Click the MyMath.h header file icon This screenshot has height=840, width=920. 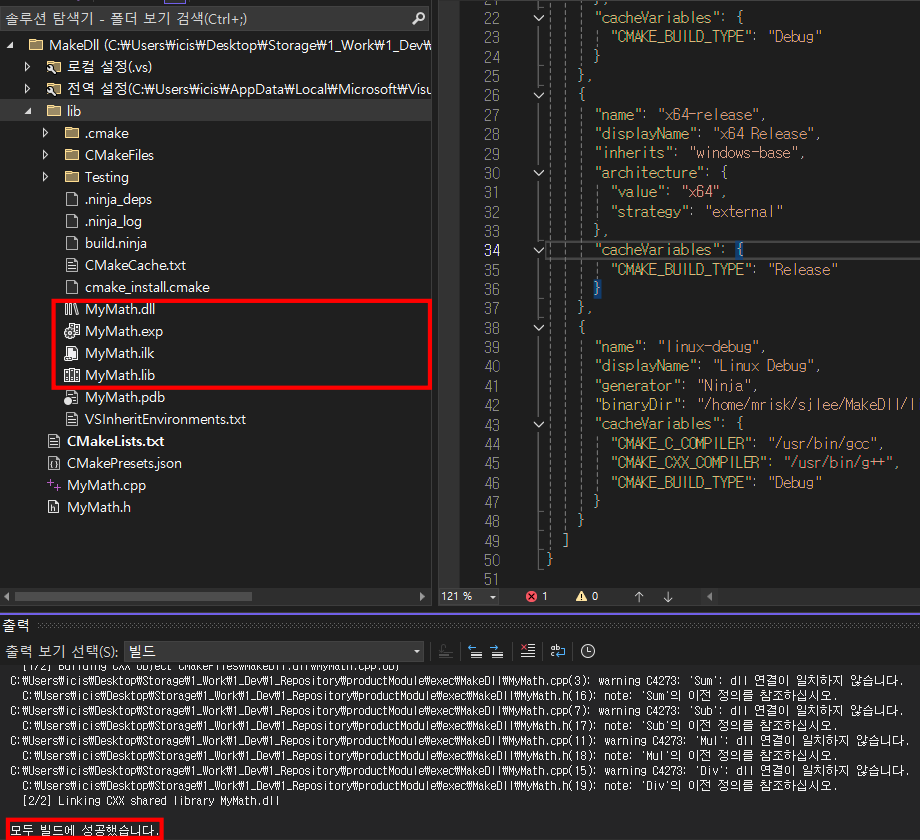tap(54, 507)
